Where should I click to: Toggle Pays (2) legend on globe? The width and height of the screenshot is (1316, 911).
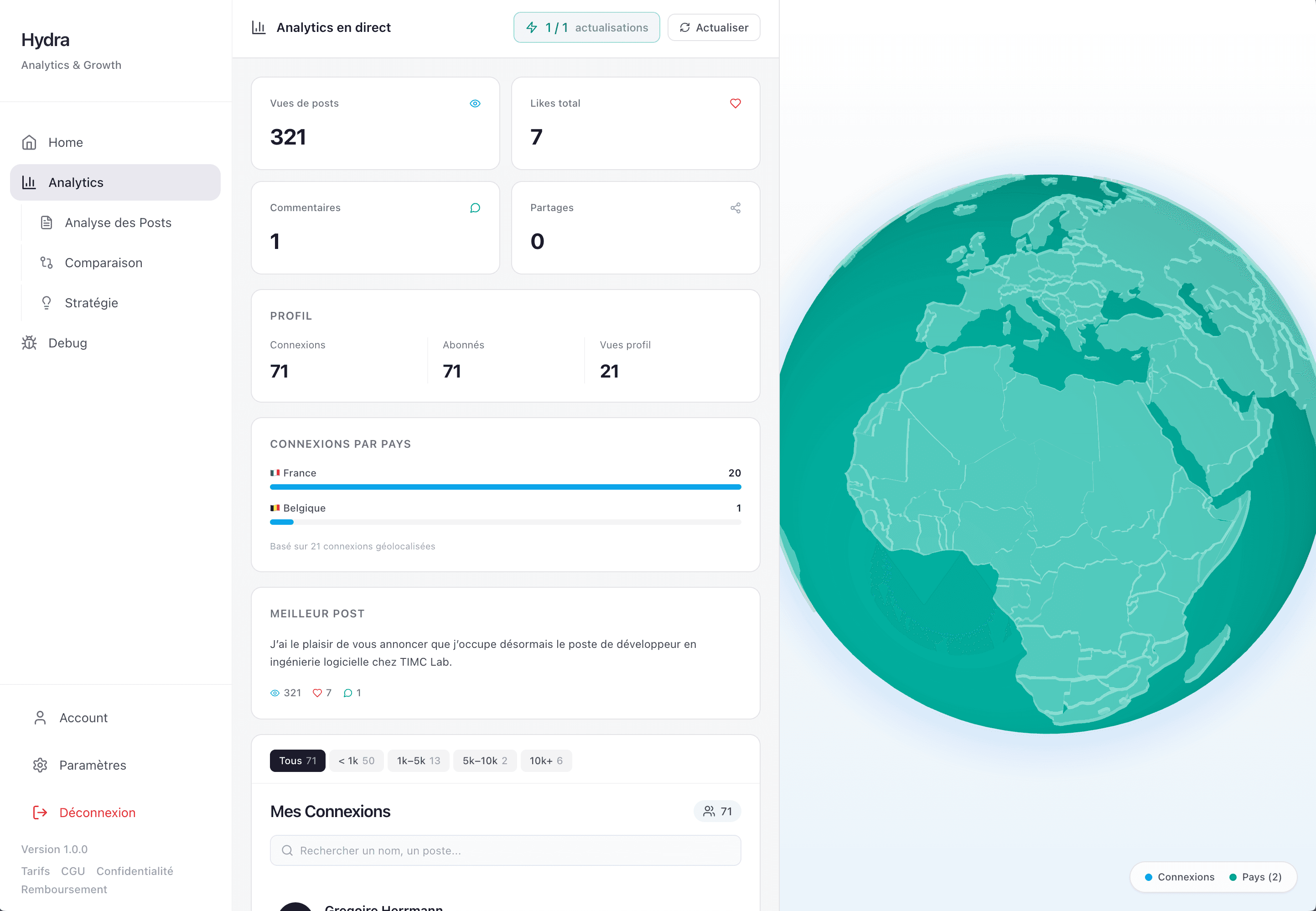point(1255,877)
